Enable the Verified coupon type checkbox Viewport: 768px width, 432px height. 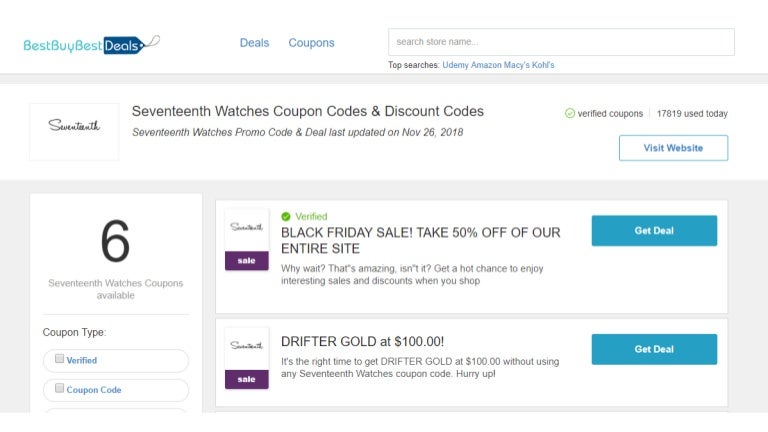click(x=60, y=359)
